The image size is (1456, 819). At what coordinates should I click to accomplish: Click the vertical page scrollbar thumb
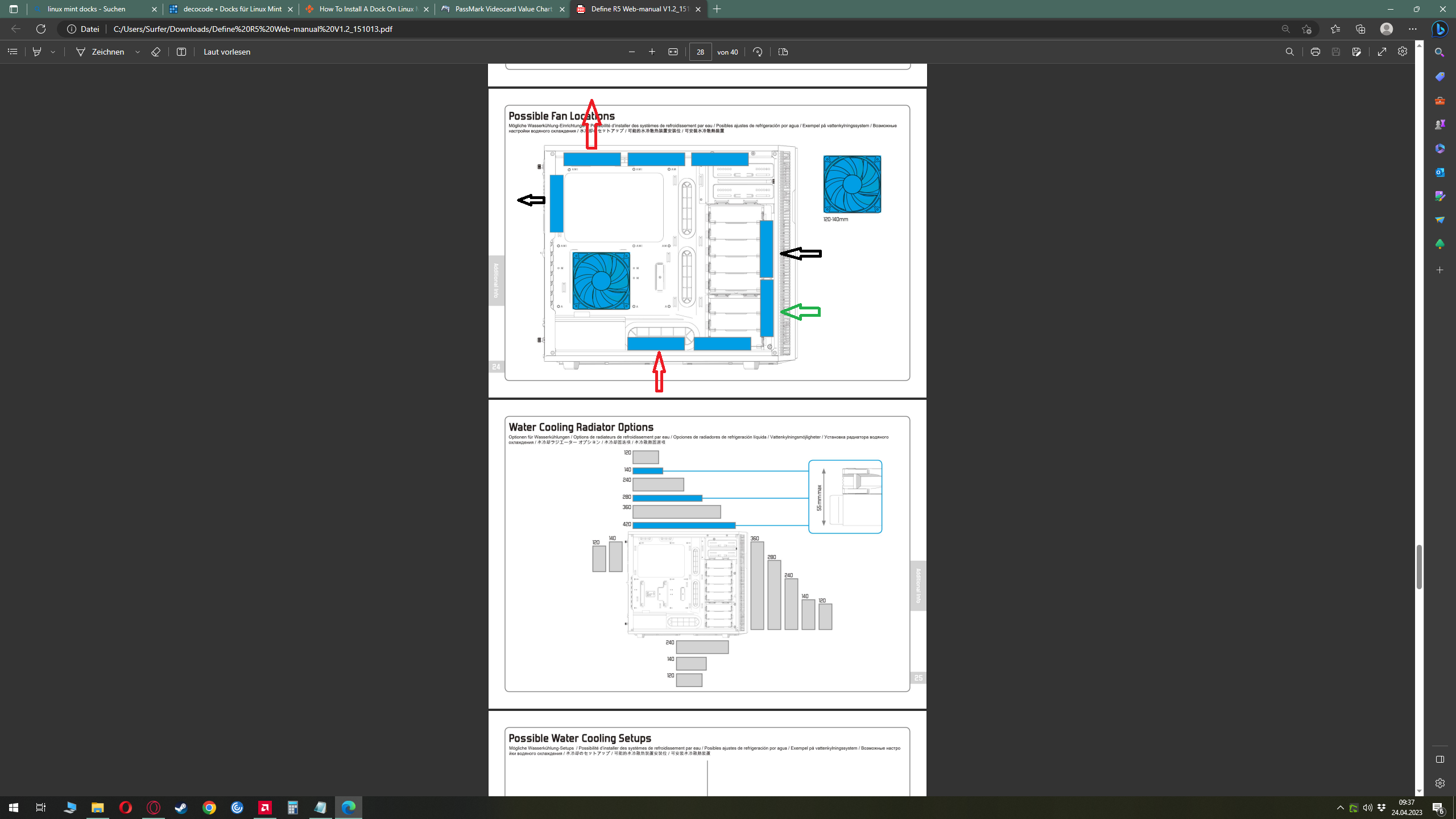1419,566
